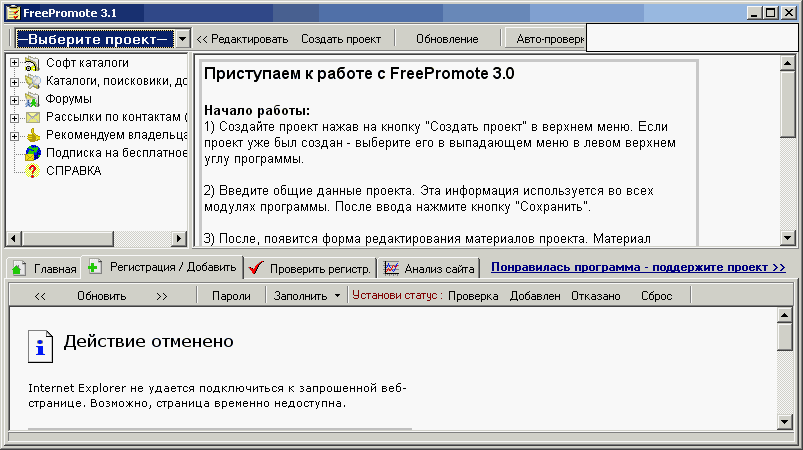The image size is (803, 450).
Task: Click the Каталоги, поисковики tree icon
Action: (x=32, y=81)
